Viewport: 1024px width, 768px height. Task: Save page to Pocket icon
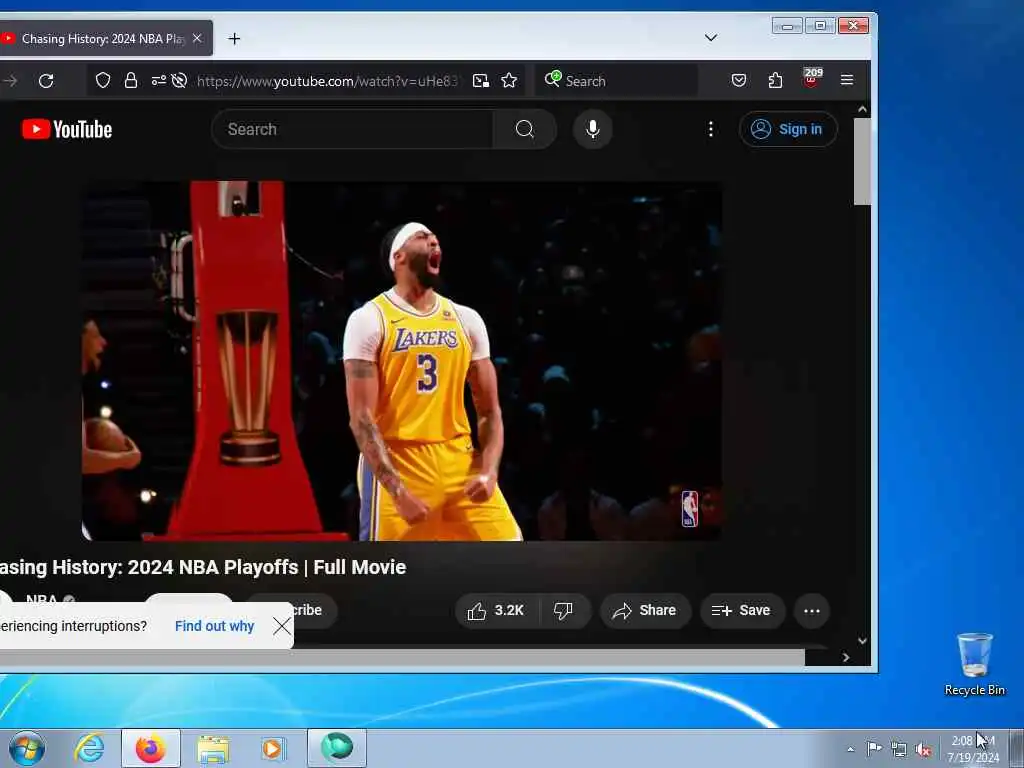click(739, 80)
